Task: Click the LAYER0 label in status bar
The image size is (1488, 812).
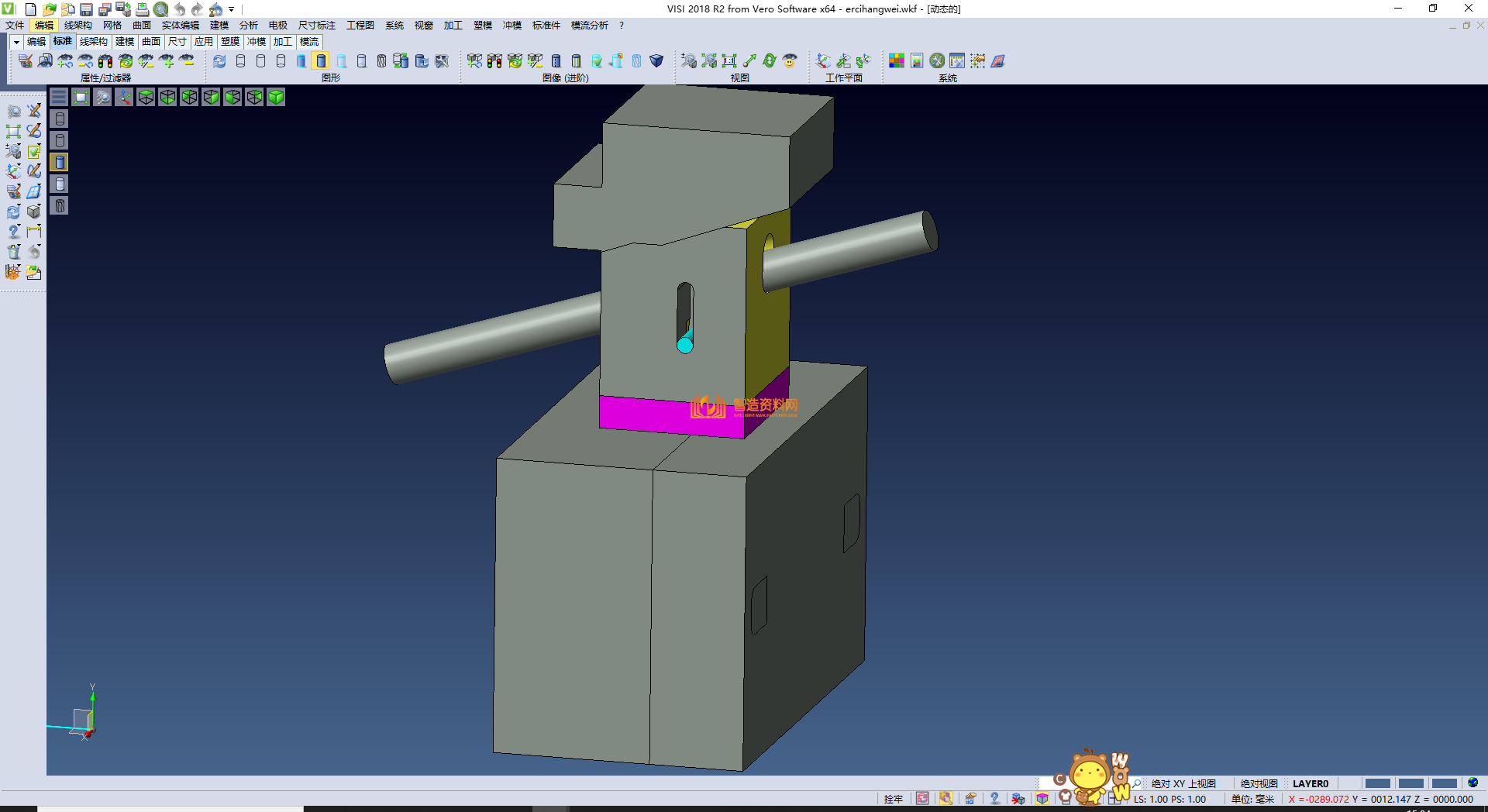Action: click(x=1310, y=783)
